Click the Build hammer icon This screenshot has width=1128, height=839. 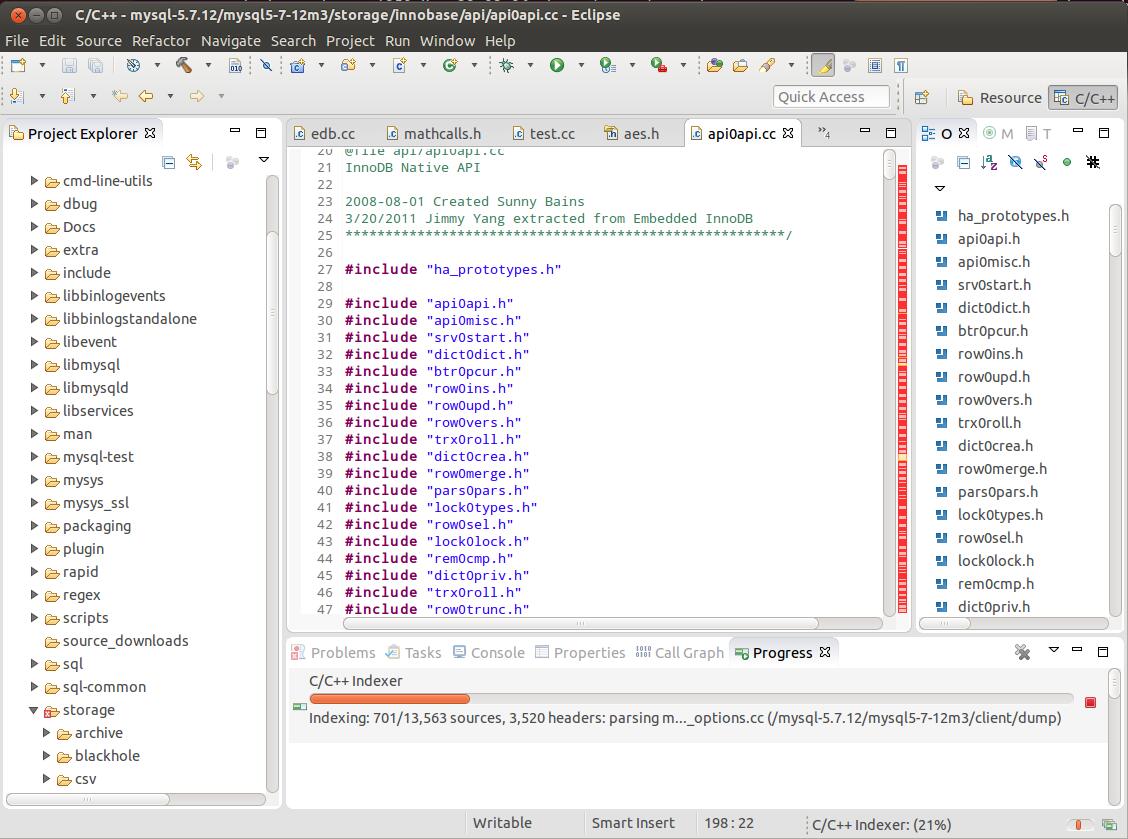[x=183, y=65]
